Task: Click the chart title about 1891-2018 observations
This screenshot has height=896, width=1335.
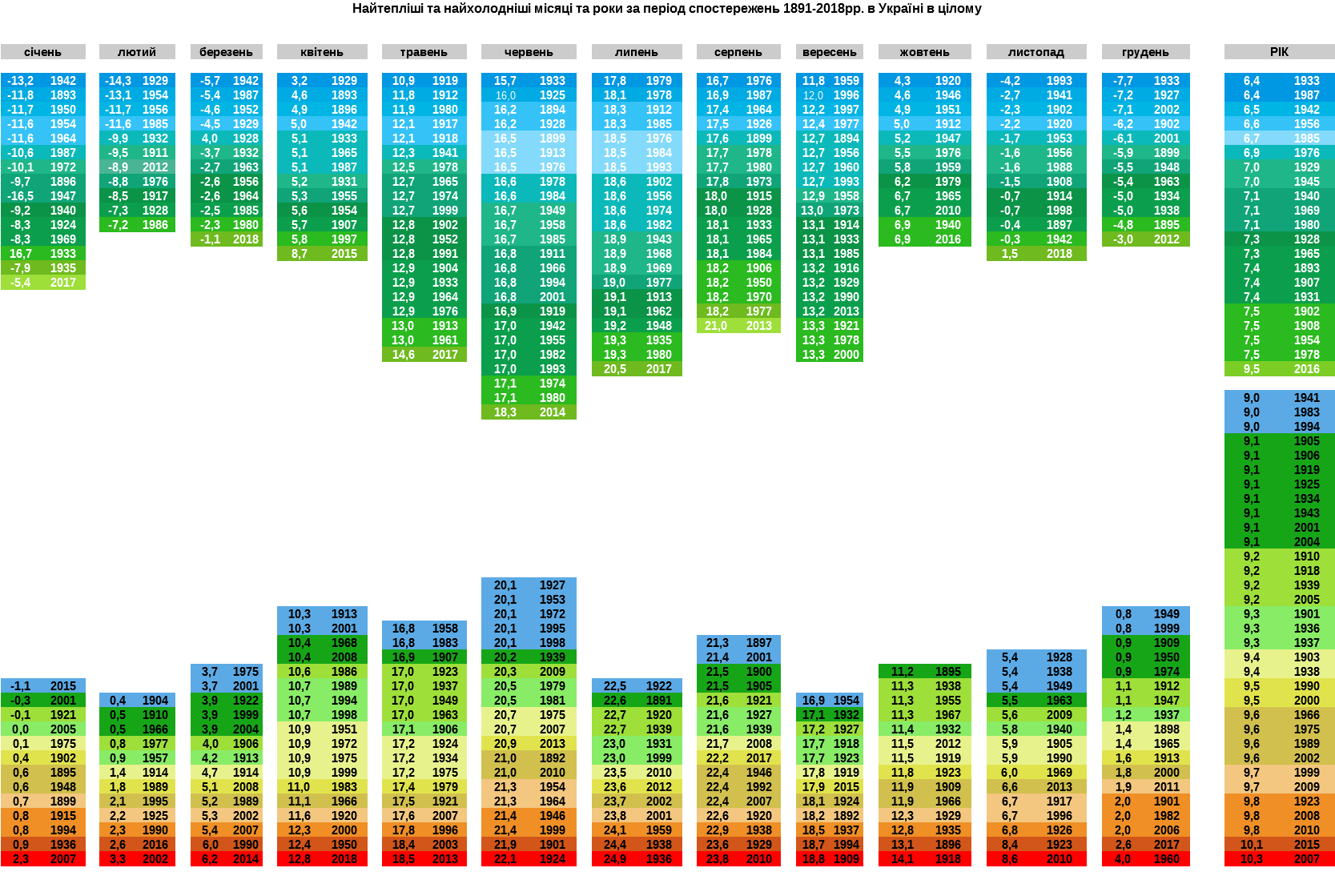Action: 666,9
